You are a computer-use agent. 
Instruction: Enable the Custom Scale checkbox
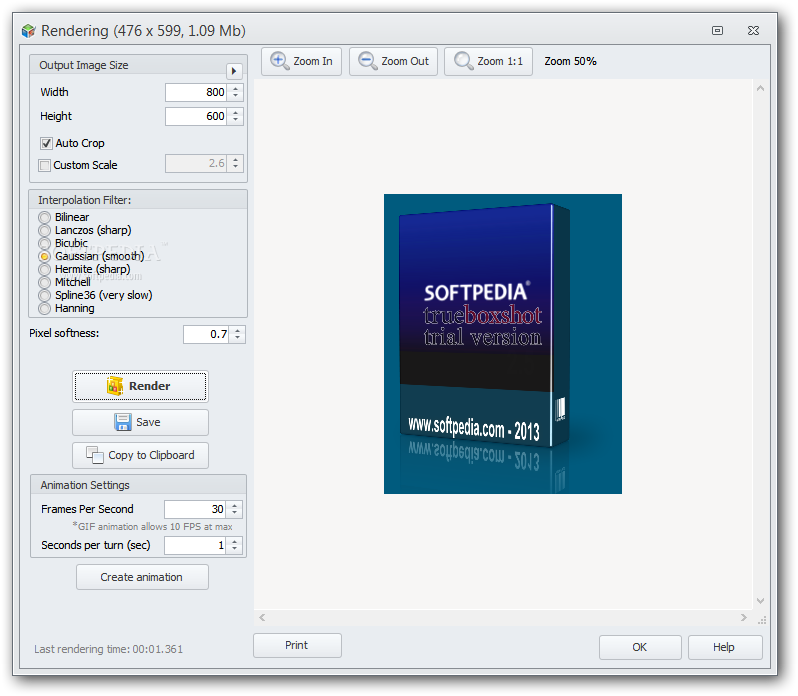click(44, 165)
